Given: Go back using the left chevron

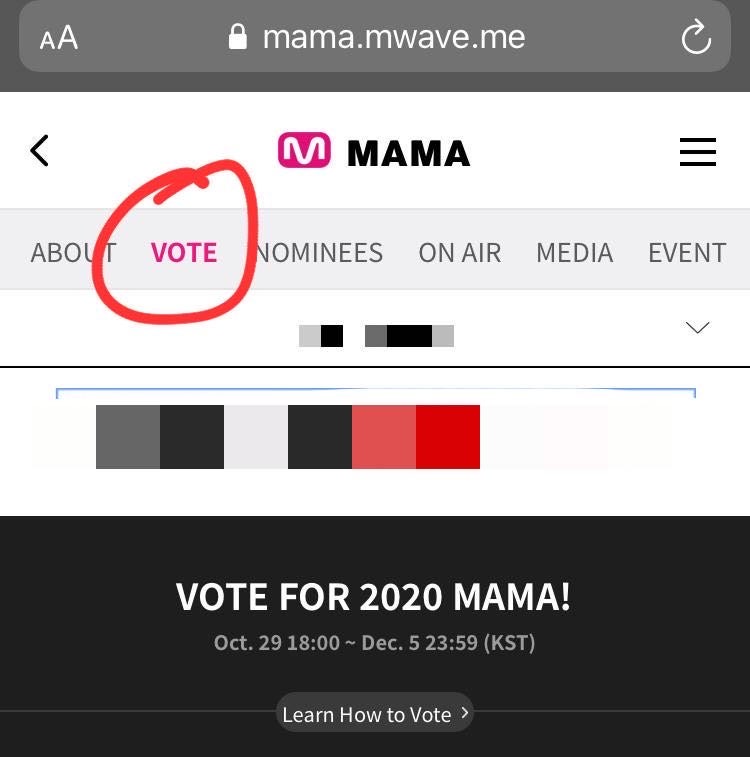Looking at the screenshot, I should tap(40, 151).
